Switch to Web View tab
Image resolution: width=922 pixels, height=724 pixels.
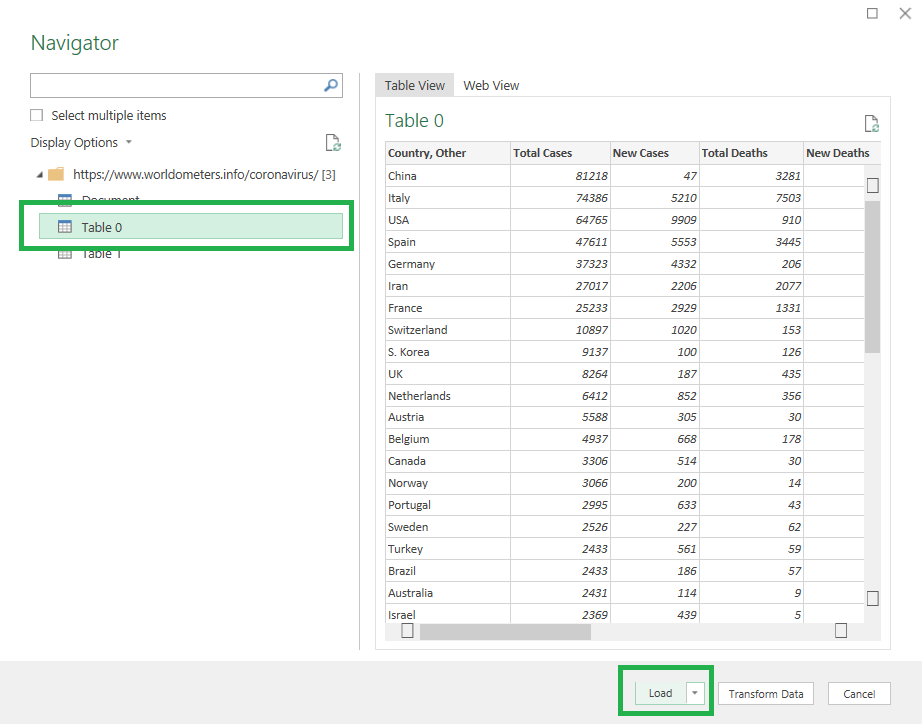[491, 85]
